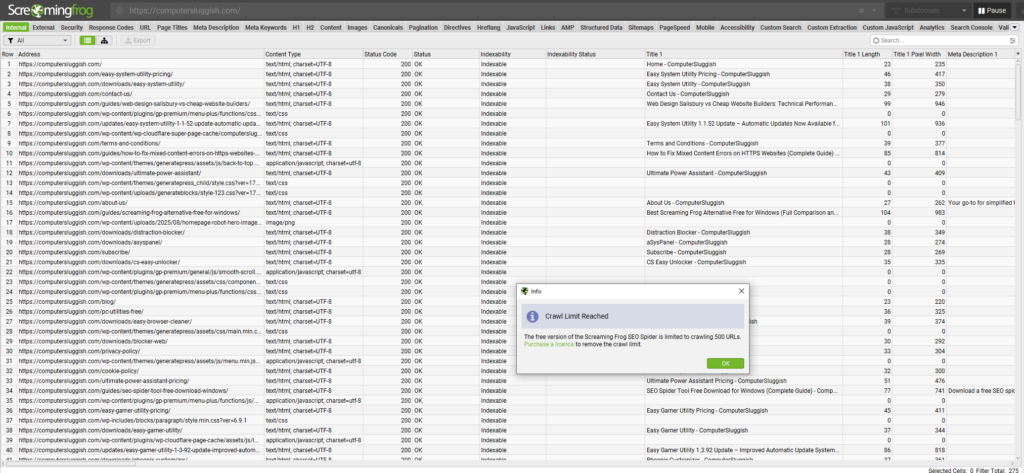This screenshot has width=1024, height=473.
Task: Click 'Home - ComputerSluggish' title cell
Action: 743,65
